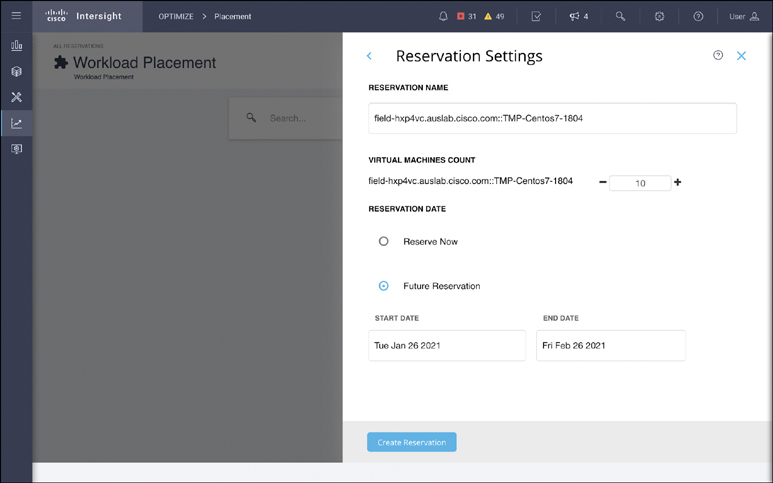Open the settings gear icon
Screen dimensions: 773x483
click(660, 16)
